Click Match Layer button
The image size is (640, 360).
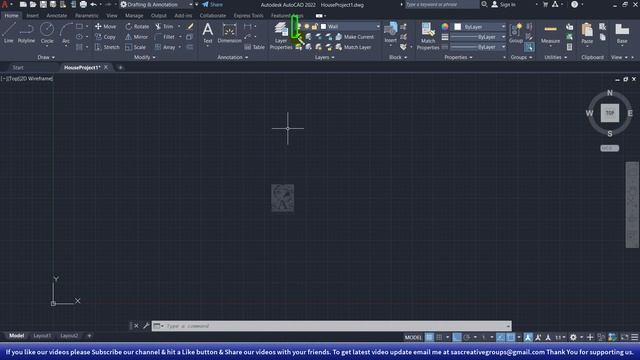[x=353, y=47]
